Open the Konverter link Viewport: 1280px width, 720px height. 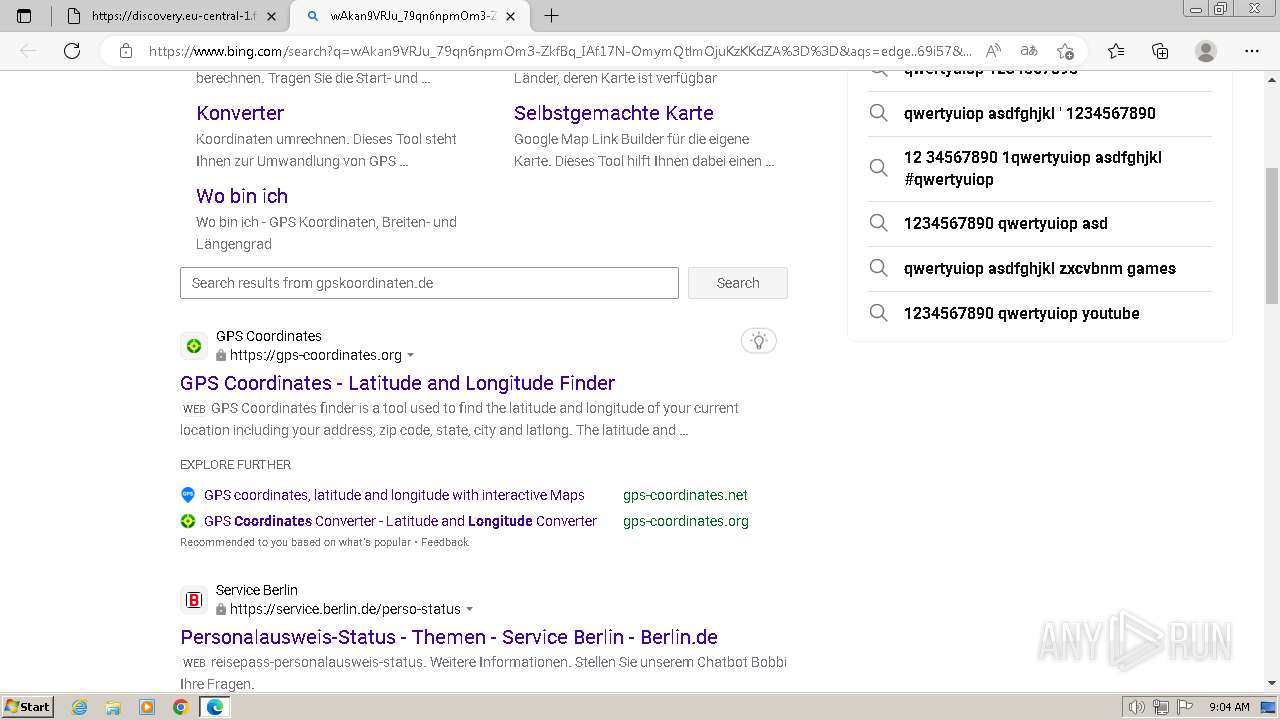click(x=240, y=113)
